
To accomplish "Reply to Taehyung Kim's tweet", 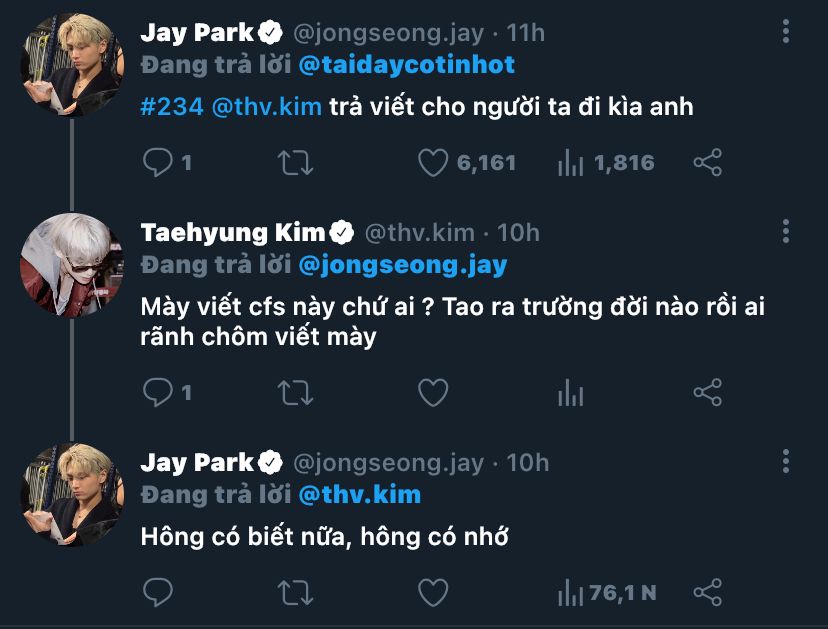I will [158, 393].
